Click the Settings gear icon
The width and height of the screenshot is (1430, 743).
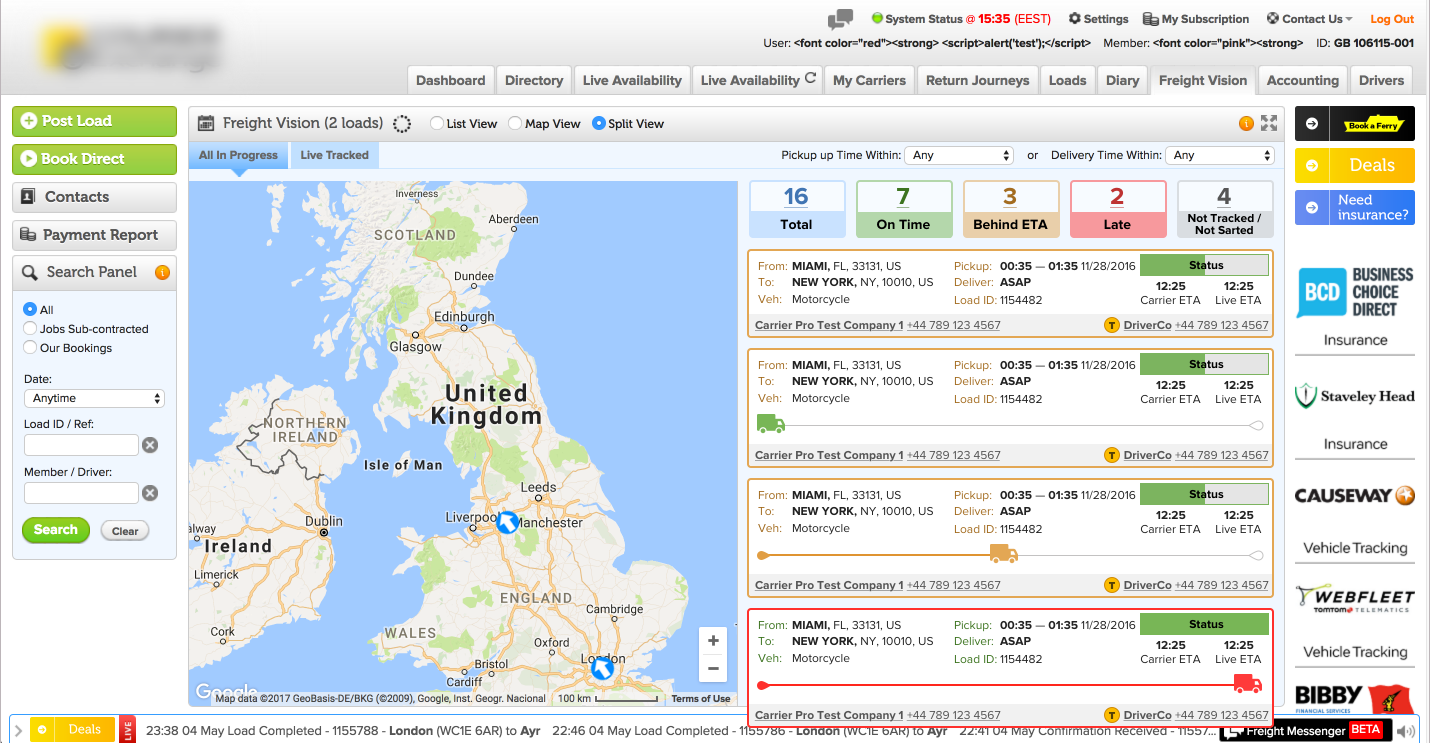tap(1075, 19)
